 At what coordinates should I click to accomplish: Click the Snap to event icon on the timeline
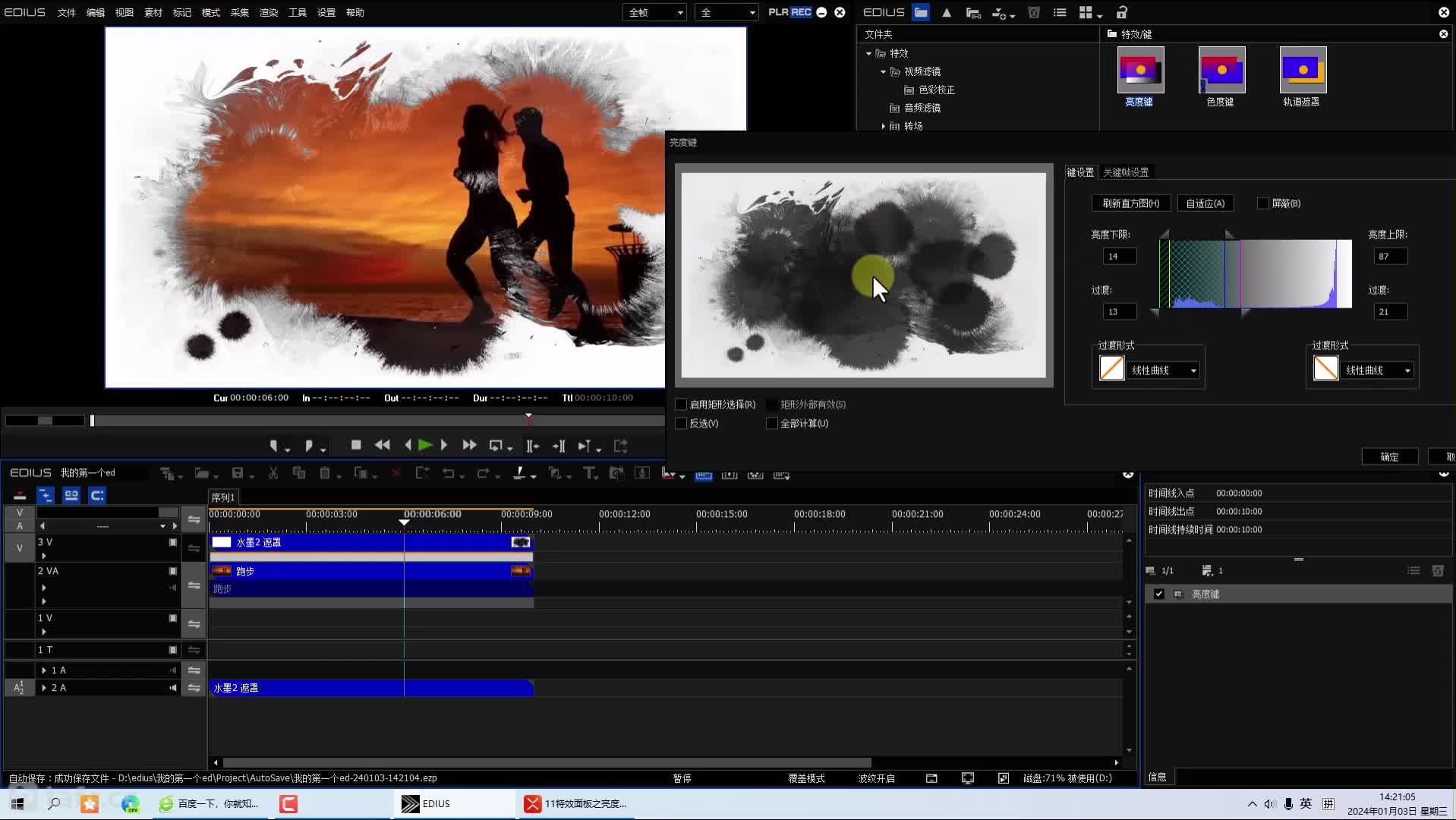[x=97, y=495]
